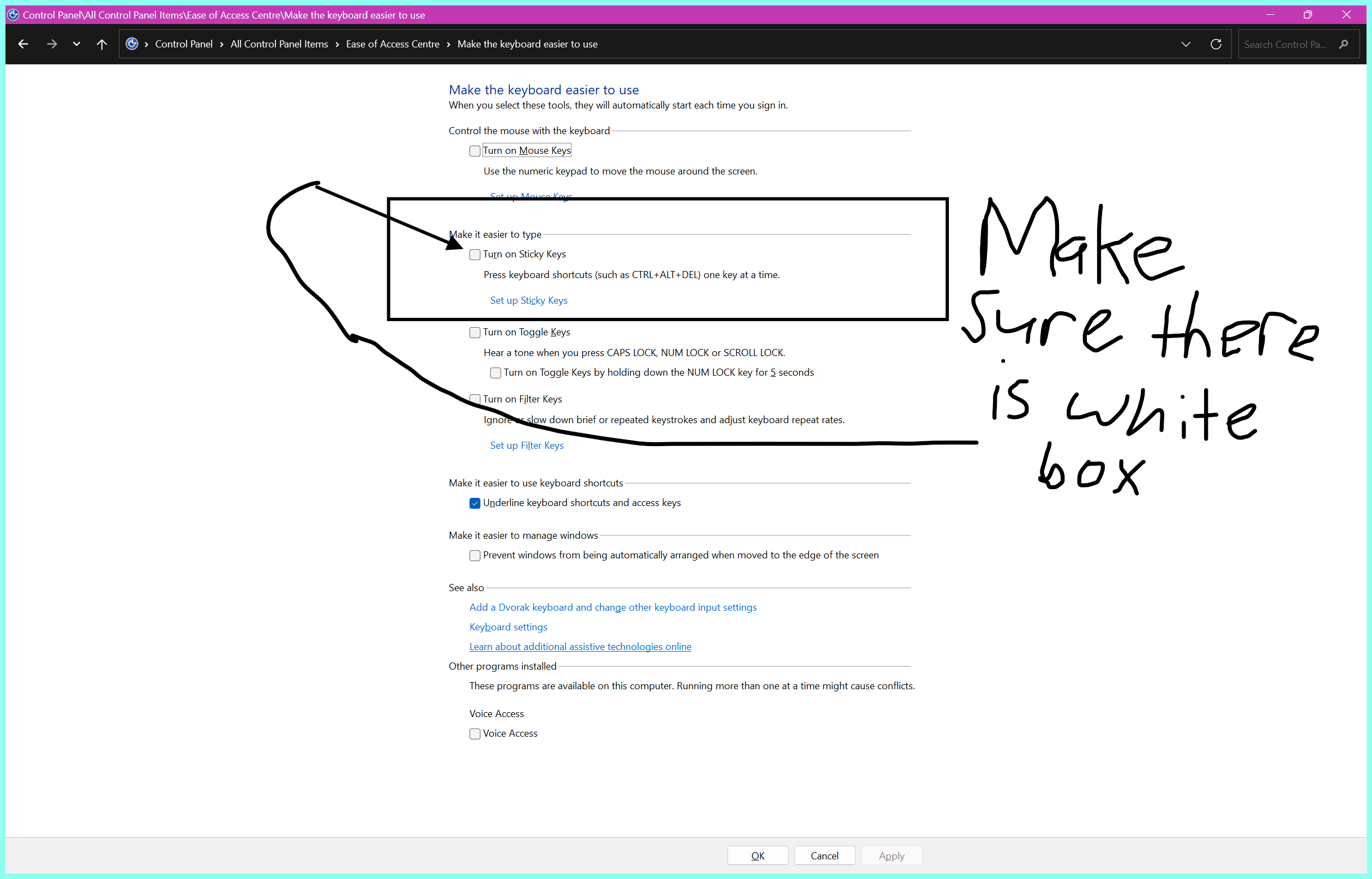Open Ease of Access Centre breadcrumb

(392, 44)
